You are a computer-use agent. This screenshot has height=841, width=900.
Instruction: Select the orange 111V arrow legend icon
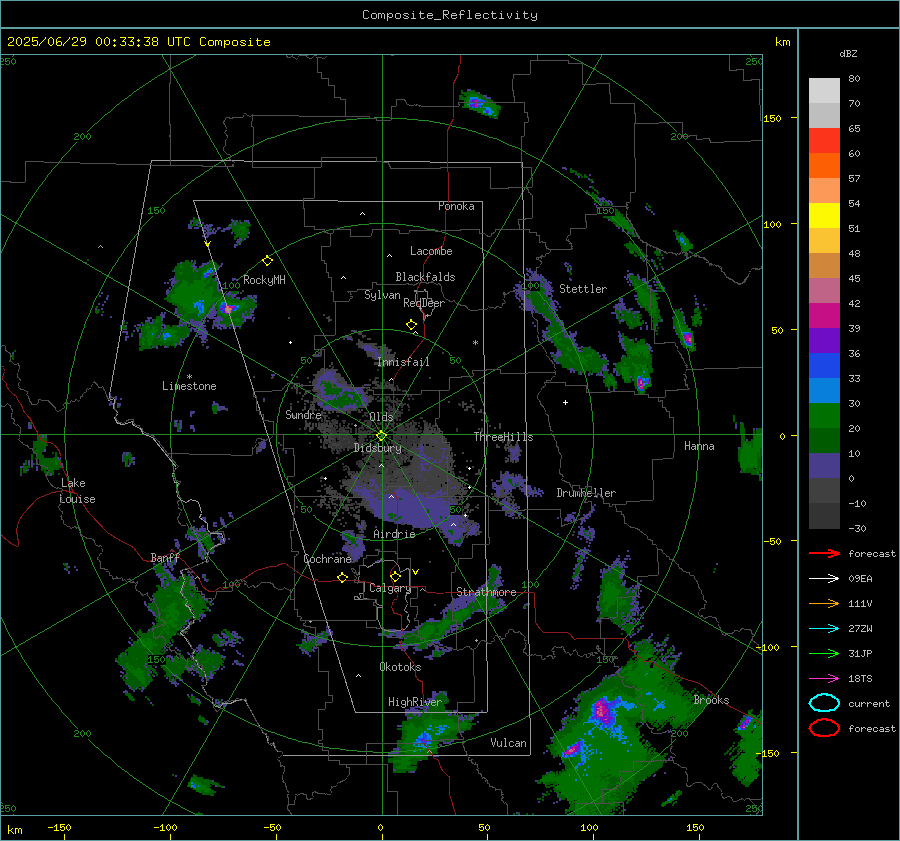(x=824, y=603)
